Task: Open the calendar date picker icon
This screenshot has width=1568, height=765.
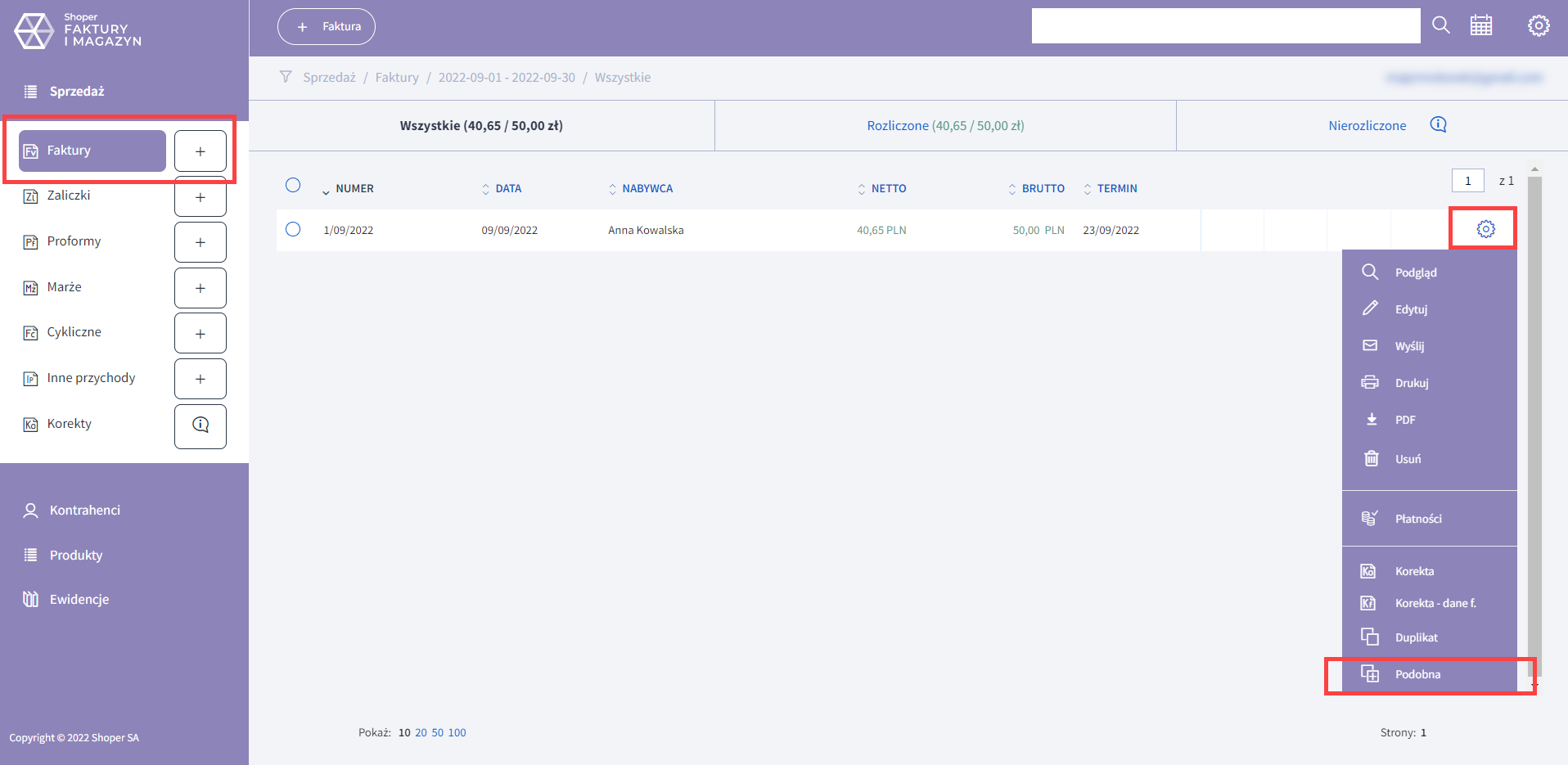Action: (x=1481, y=25)
